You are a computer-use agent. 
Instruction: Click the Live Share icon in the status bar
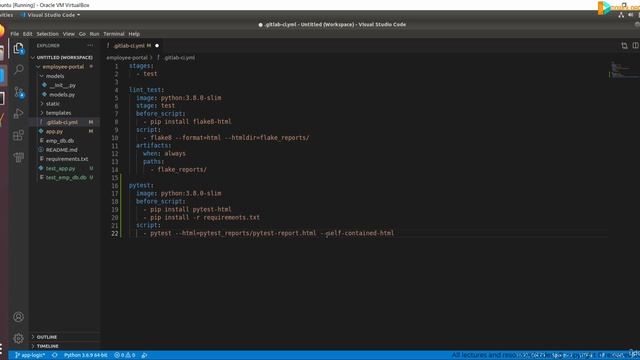(144, 355)
